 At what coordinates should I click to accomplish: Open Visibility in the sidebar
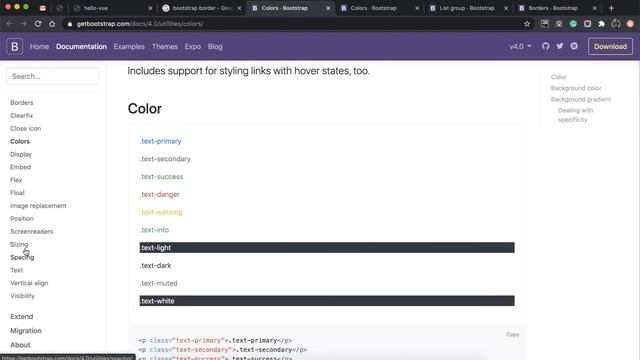click(22, 296)
